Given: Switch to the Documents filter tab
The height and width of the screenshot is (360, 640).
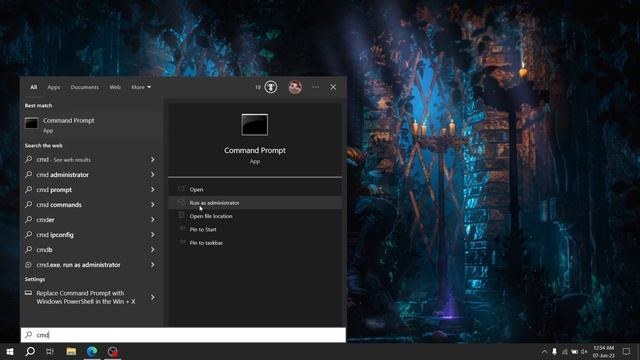Looking at the screenshot, I should point(84,87).
